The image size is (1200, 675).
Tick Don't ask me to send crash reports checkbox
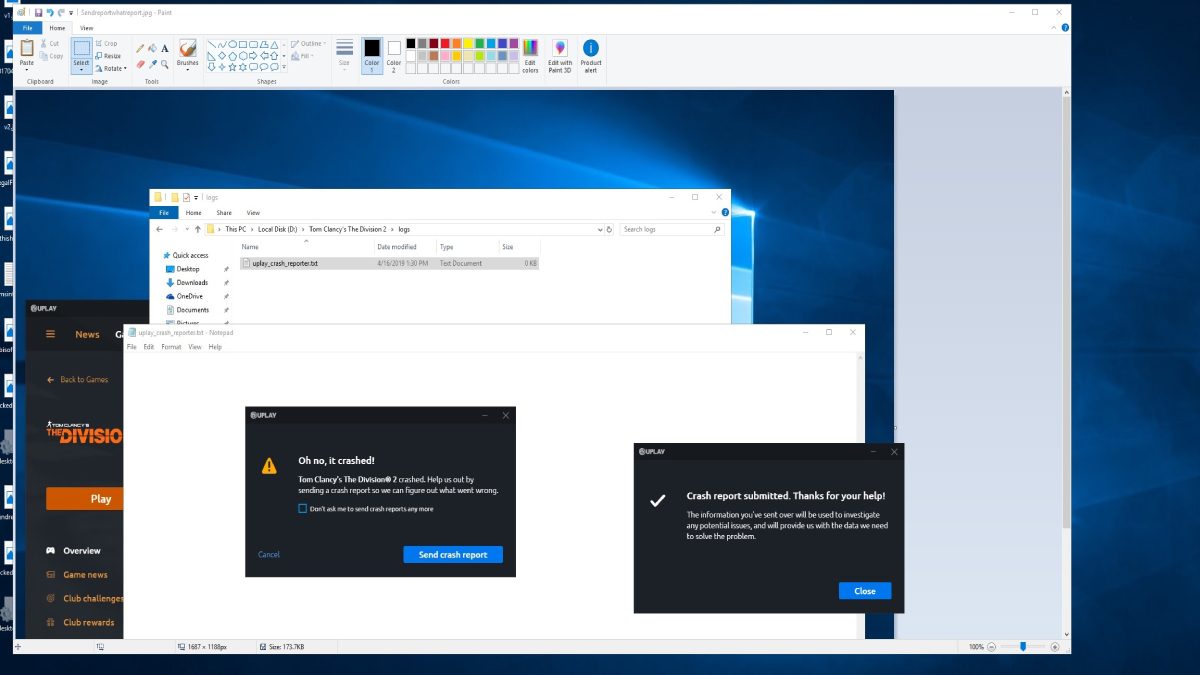pyautogui.click(x=303, y=509)
